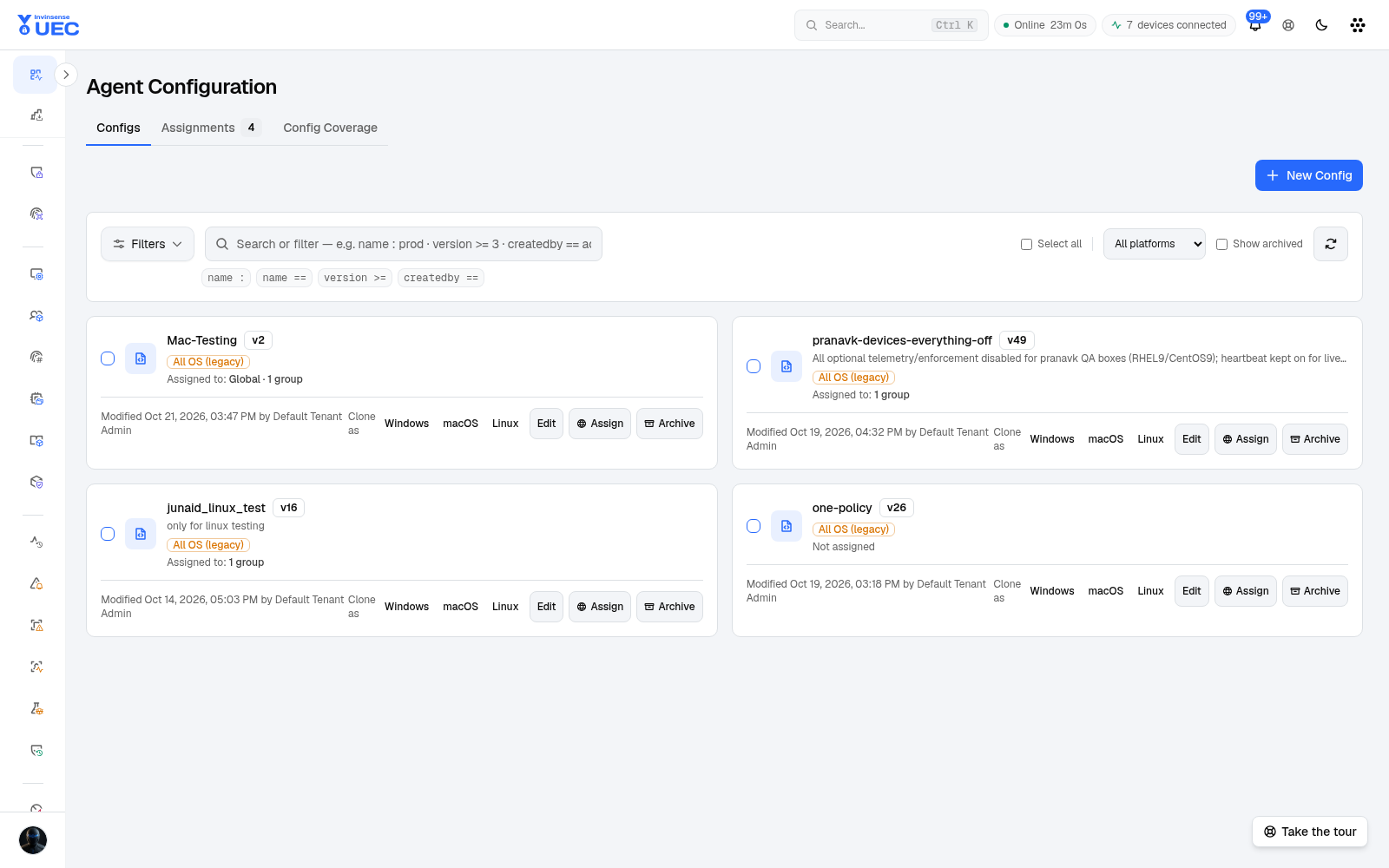Screen dimensions: 1389x868
Task: Clone one-policy as Windows
Action: coord(1052,591)
